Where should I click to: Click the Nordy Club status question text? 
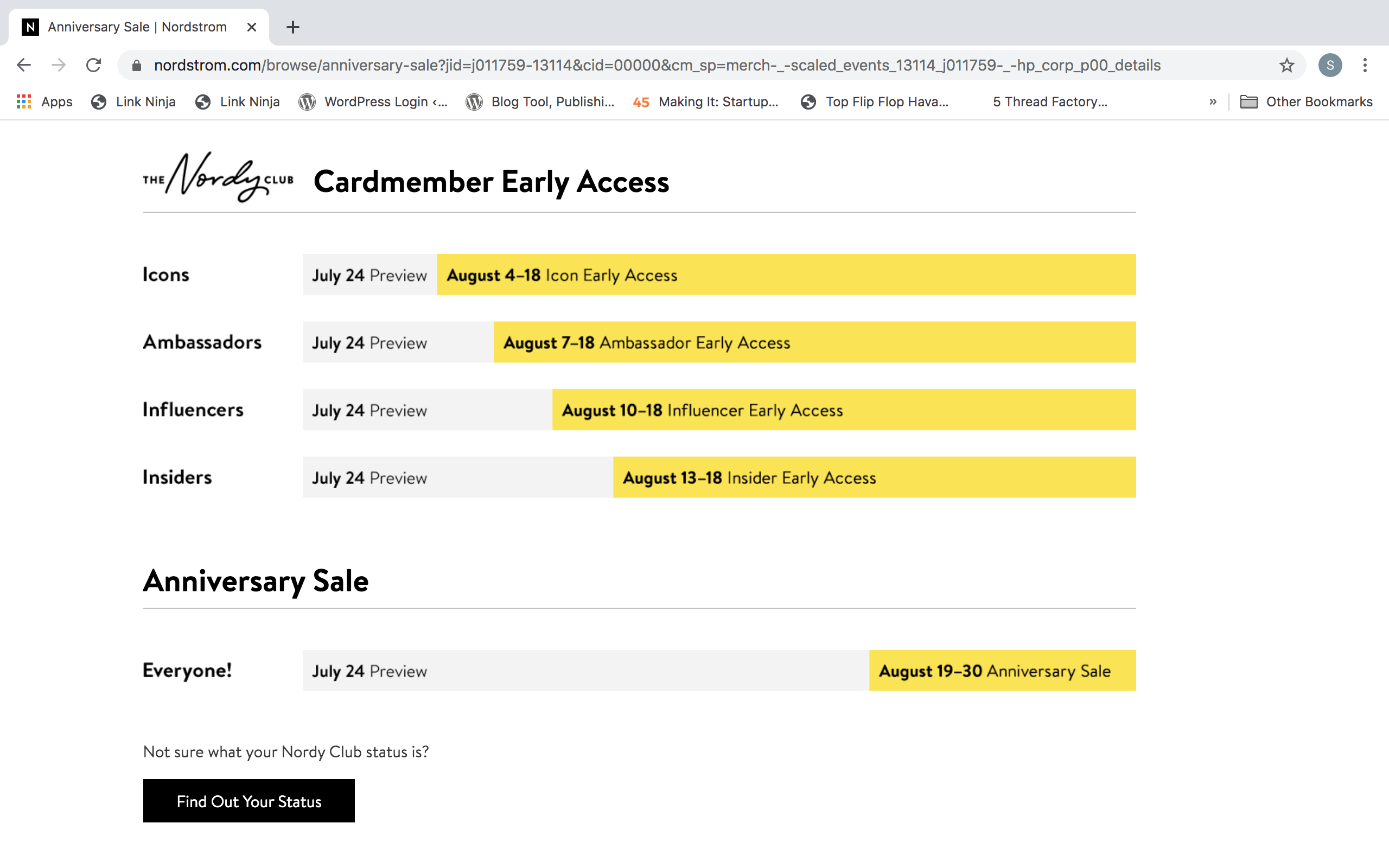[x=286, y=752]
